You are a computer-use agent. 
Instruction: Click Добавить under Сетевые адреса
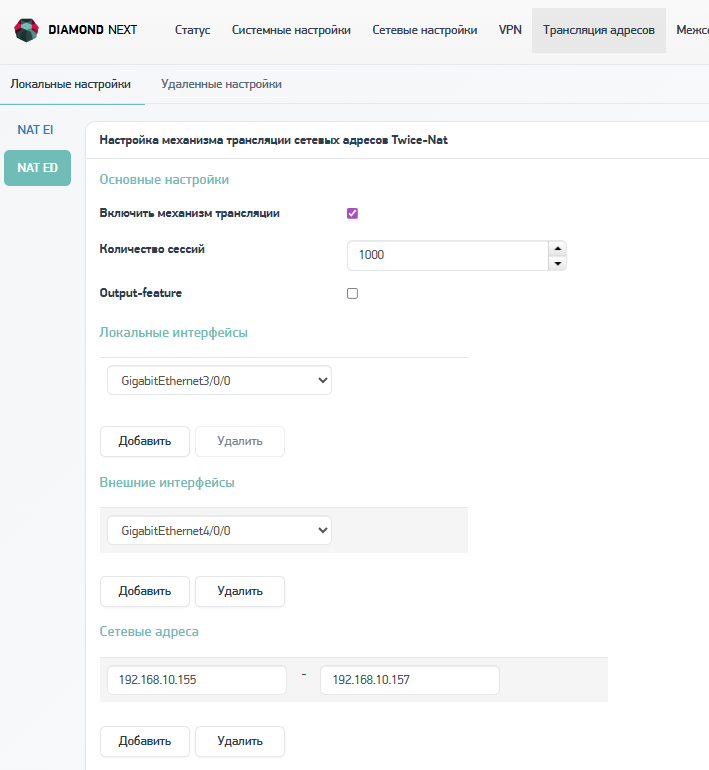coord(145,742)
